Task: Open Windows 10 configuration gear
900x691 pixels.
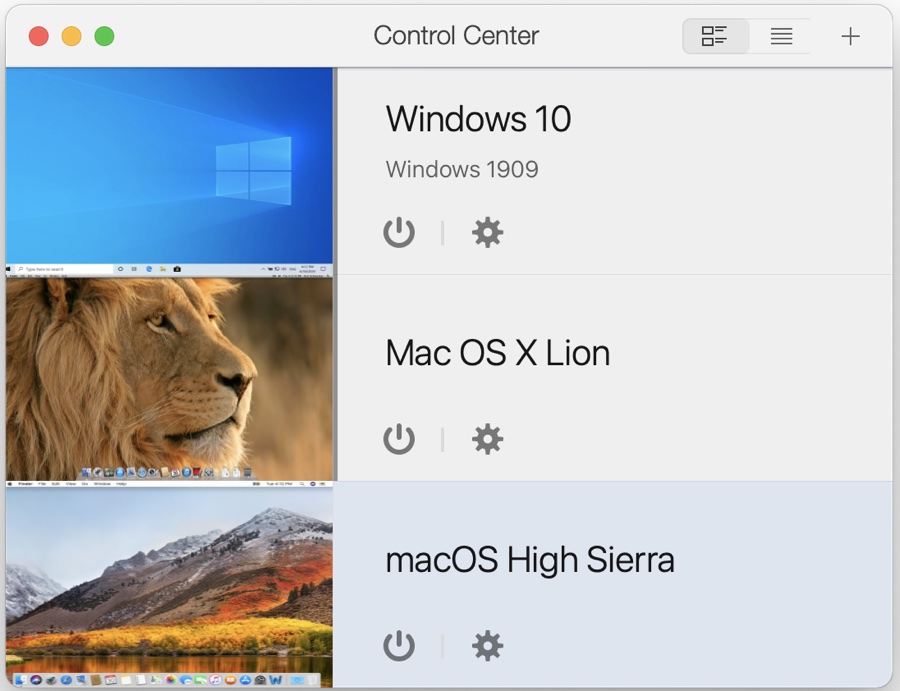Action: point(487,232)
